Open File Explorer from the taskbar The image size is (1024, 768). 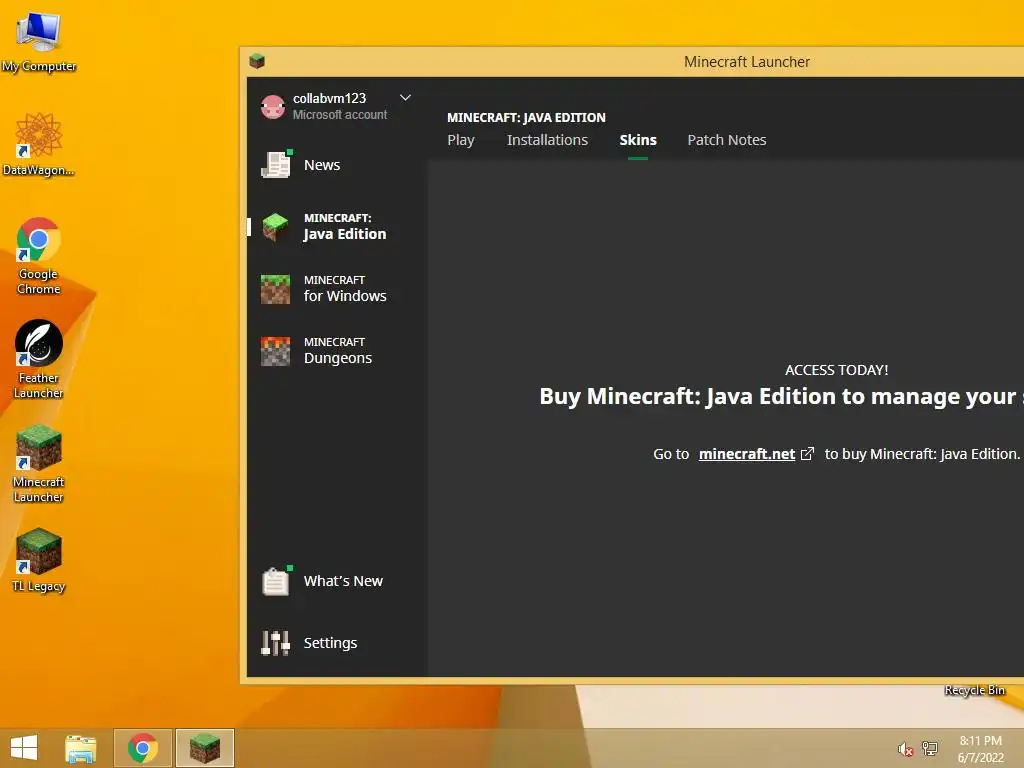81,748
